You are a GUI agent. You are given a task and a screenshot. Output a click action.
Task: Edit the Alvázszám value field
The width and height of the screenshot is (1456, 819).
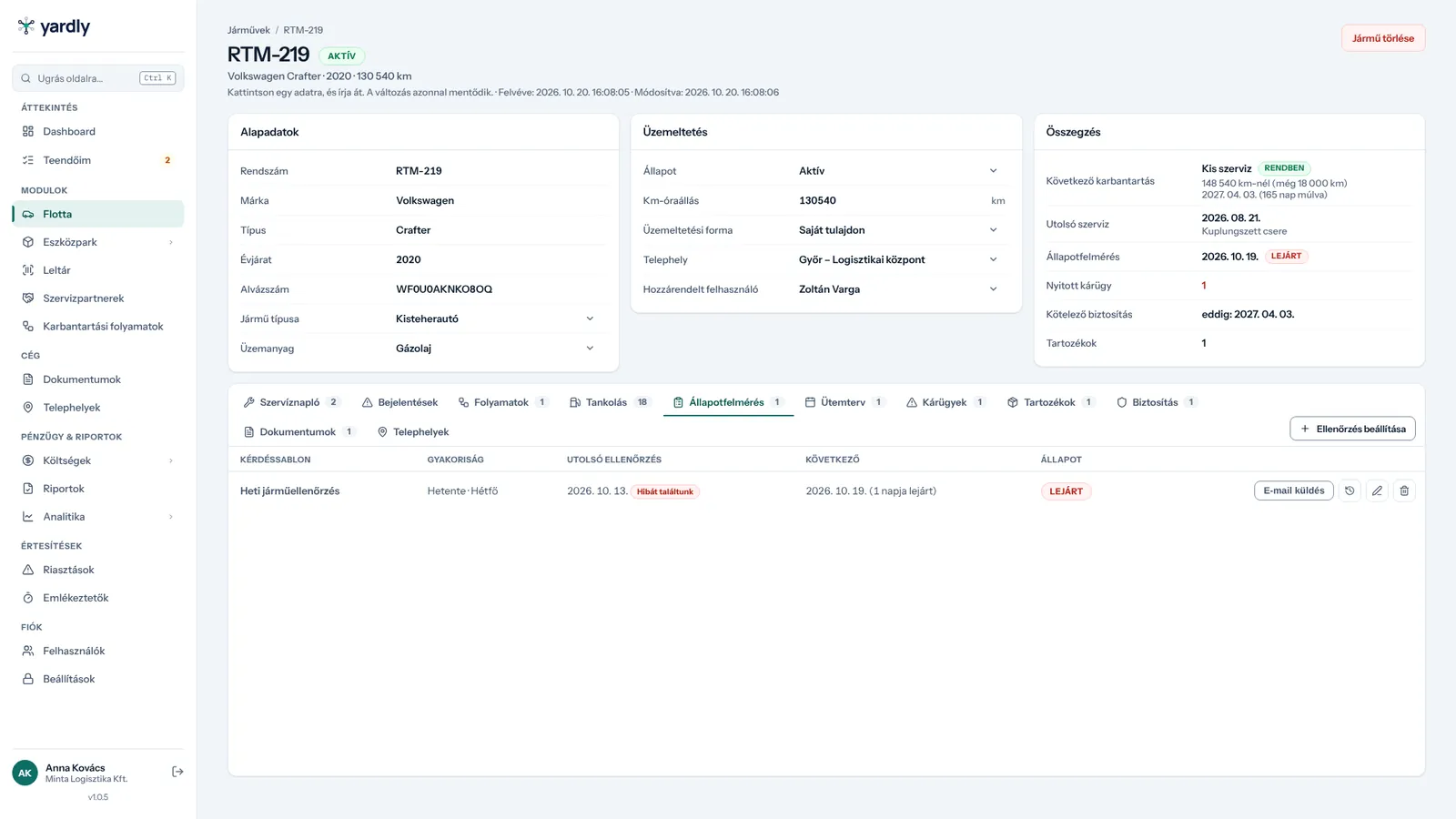point(498,289)
